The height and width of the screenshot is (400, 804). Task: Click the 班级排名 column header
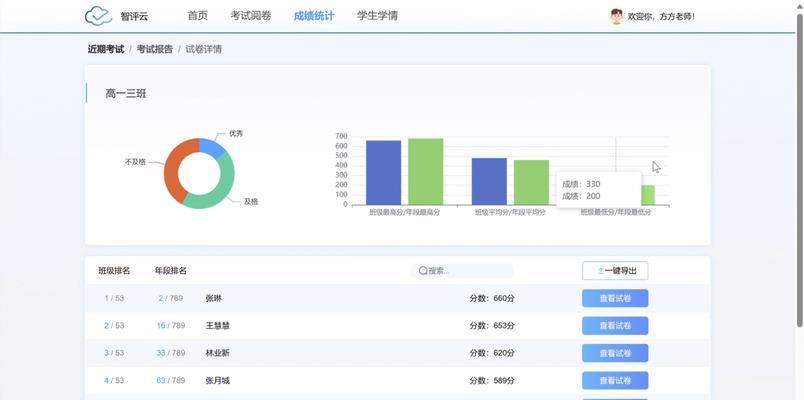pyautogui.click(x=114, y=271)
